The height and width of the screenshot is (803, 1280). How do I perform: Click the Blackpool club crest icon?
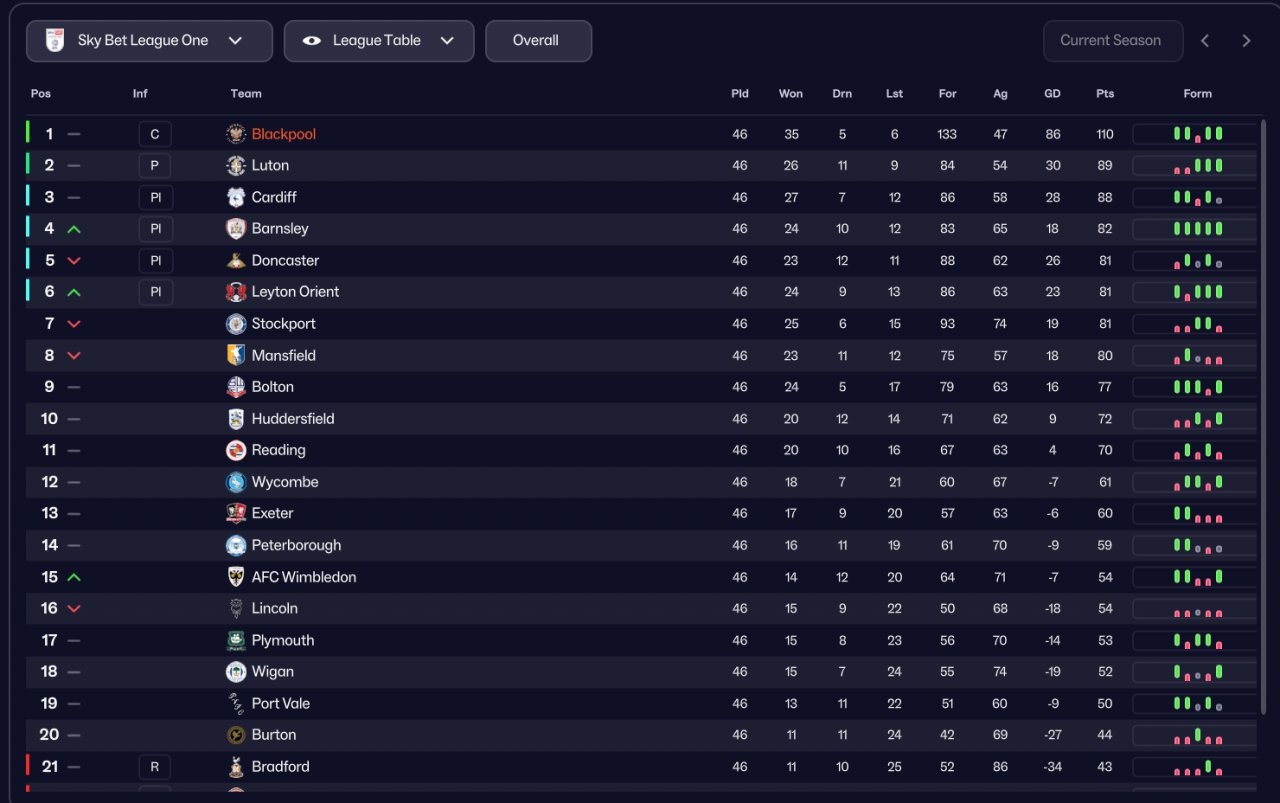point(236,134)
